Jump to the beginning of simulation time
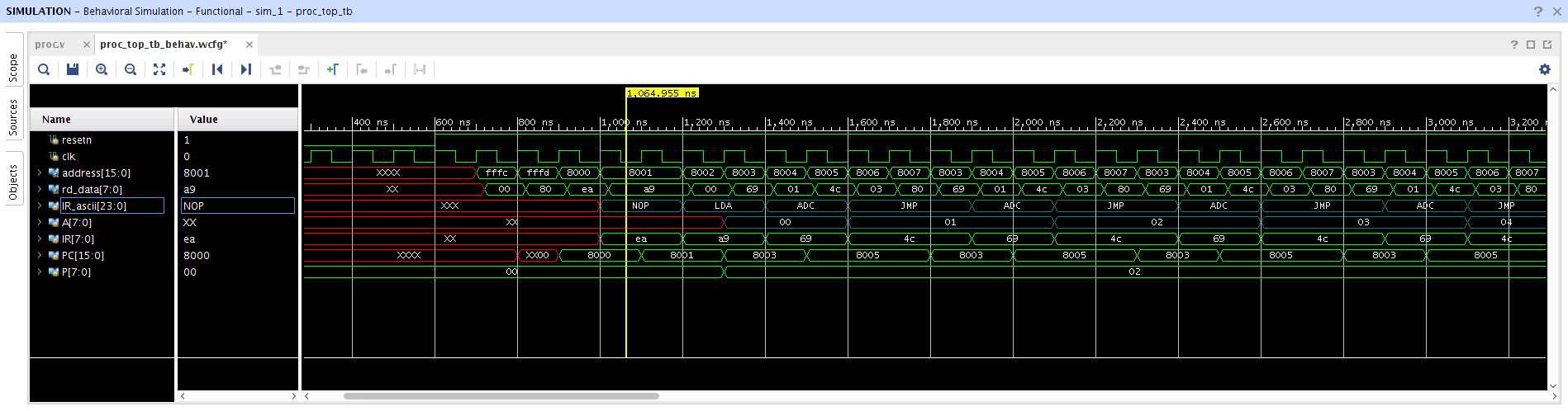This screenshot has height=411, width=1568. (217, 70)
